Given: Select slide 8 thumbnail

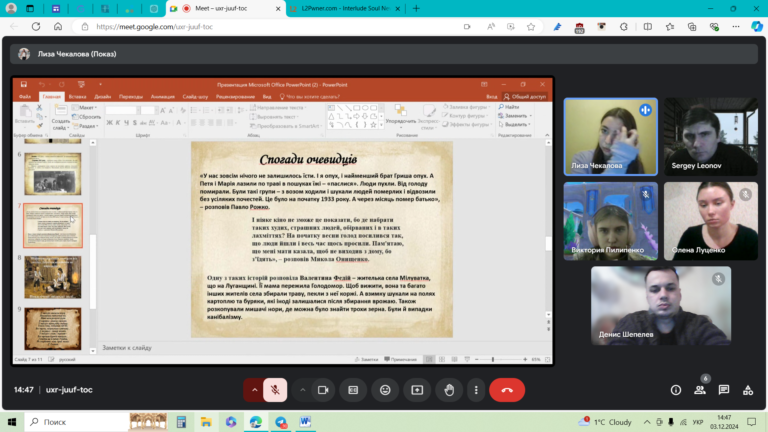Looking at the screenshot, I should pos(53,277).
